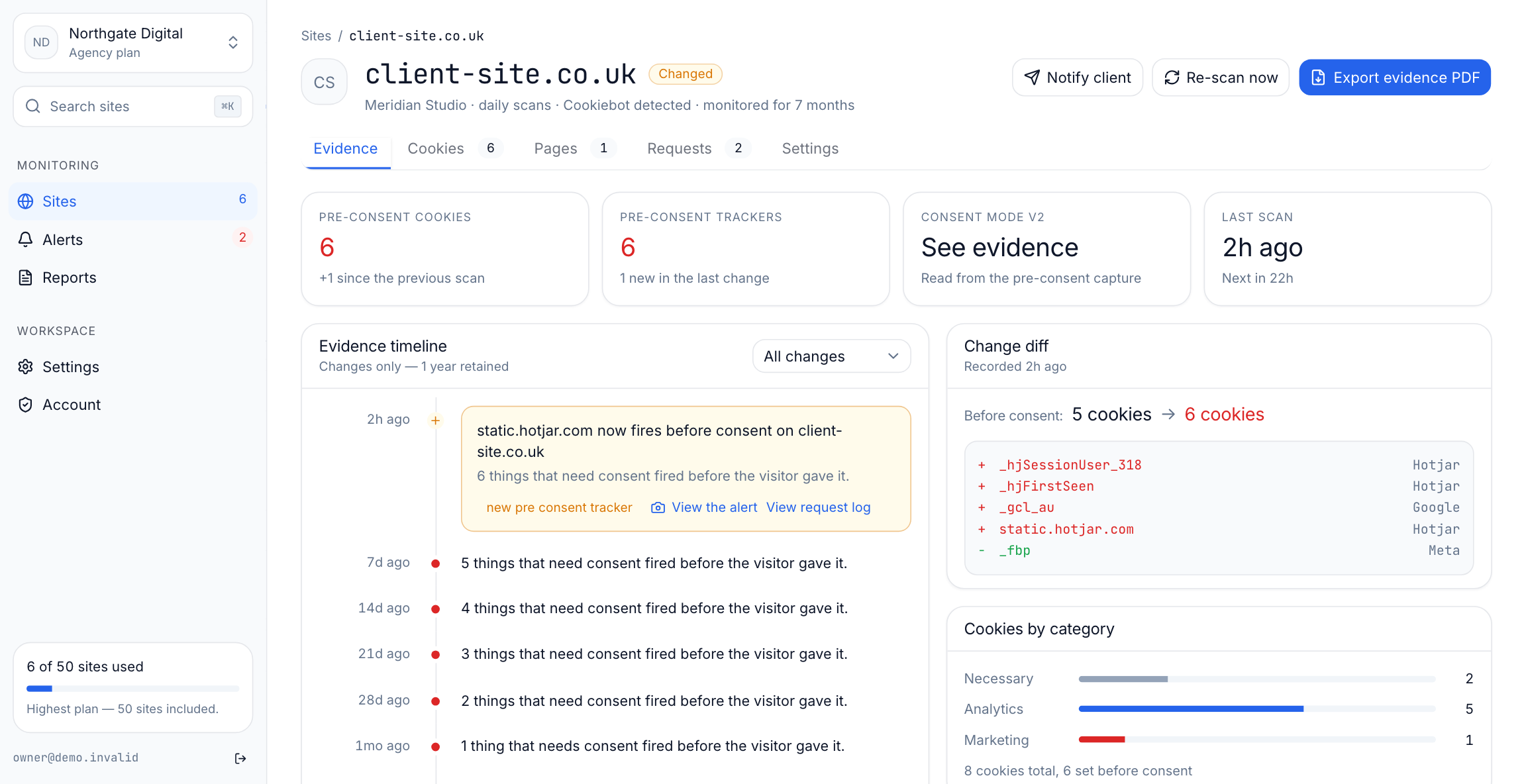Image resolution: width=1526 pixels, height=784 pixels.
Task: Go to Alerts in the sidebar
Action: point(133,240)
